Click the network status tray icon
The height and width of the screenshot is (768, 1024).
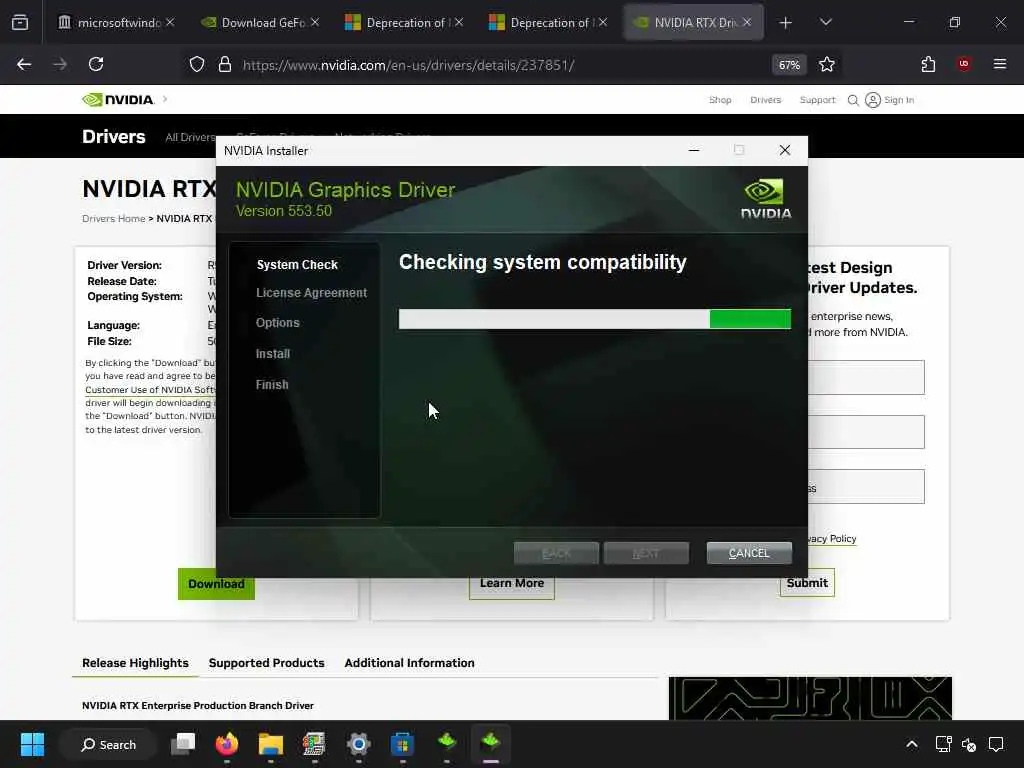click(942, 744)
